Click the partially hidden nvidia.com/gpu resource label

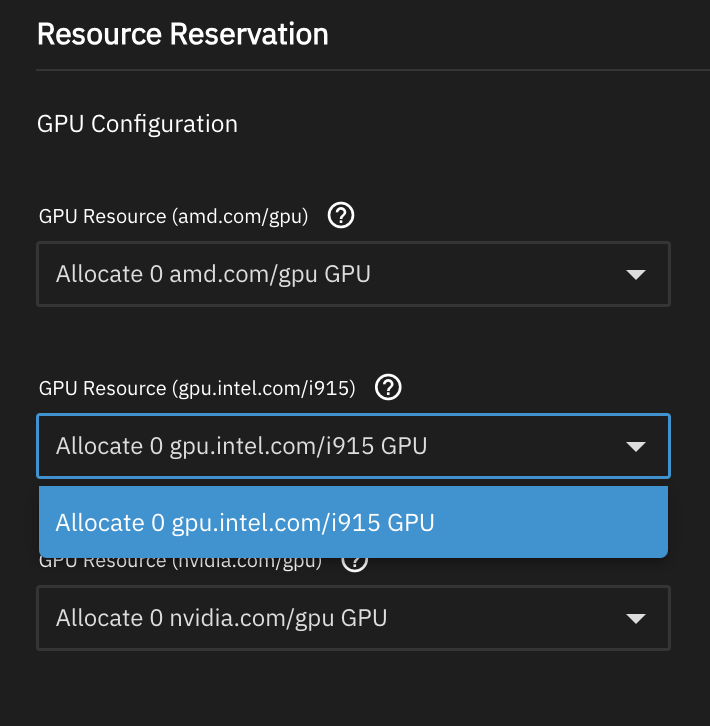coord(180,563)
